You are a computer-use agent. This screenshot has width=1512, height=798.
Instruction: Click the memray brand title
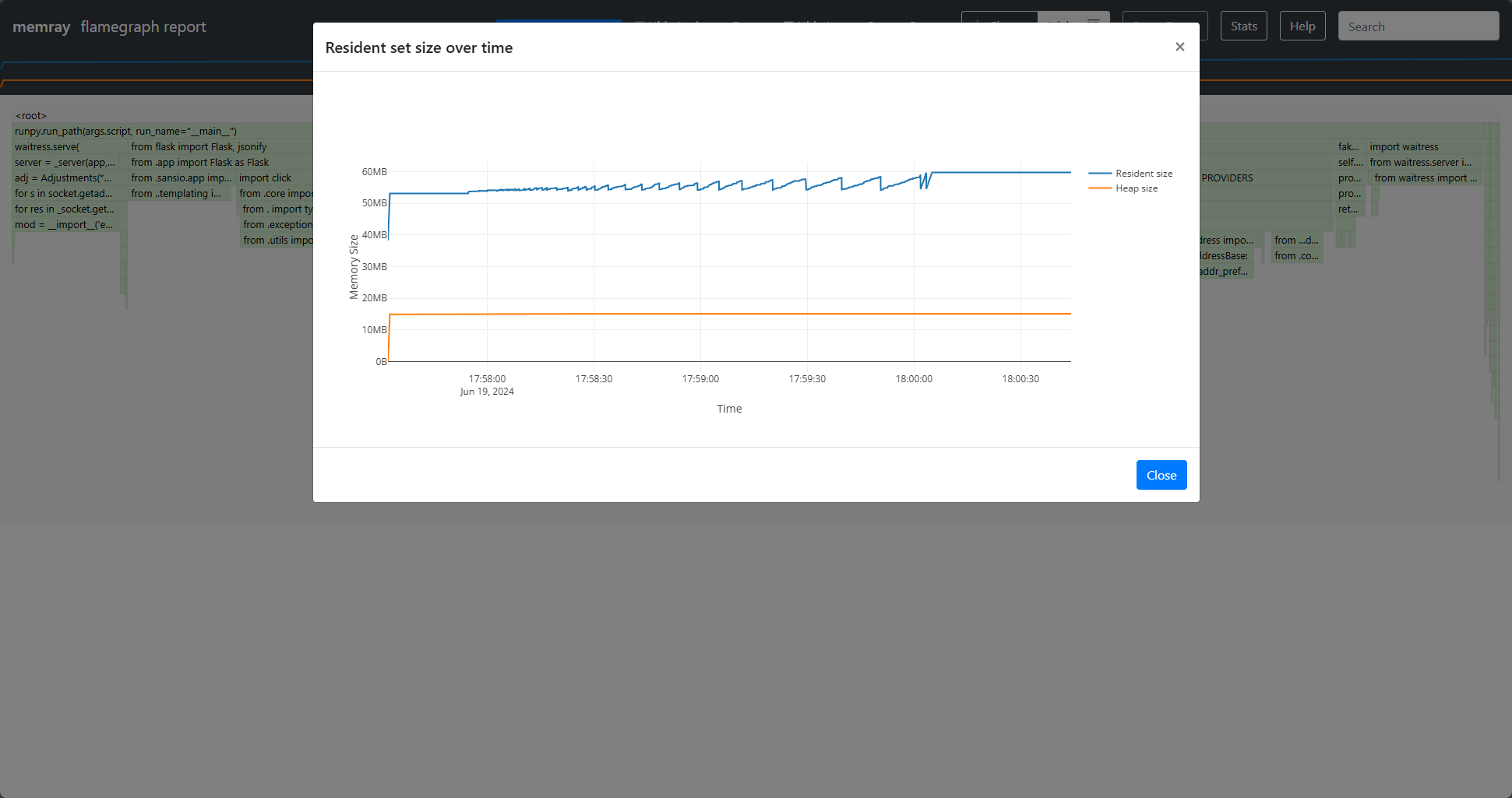click(41, 26)
